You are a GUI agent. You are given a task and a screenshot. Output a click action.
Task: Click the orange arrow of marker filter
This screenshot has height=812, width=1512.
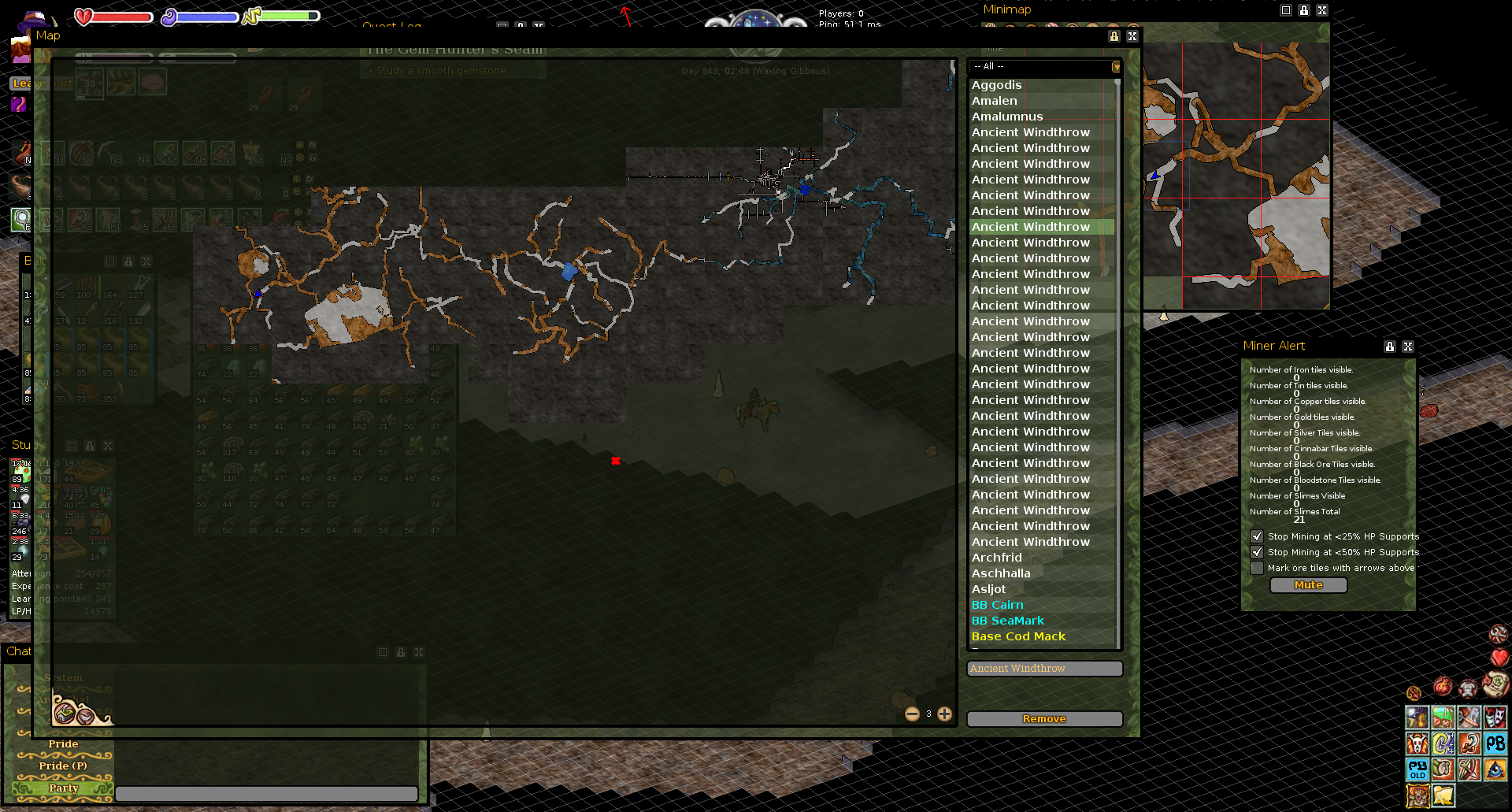(1116, 67)
